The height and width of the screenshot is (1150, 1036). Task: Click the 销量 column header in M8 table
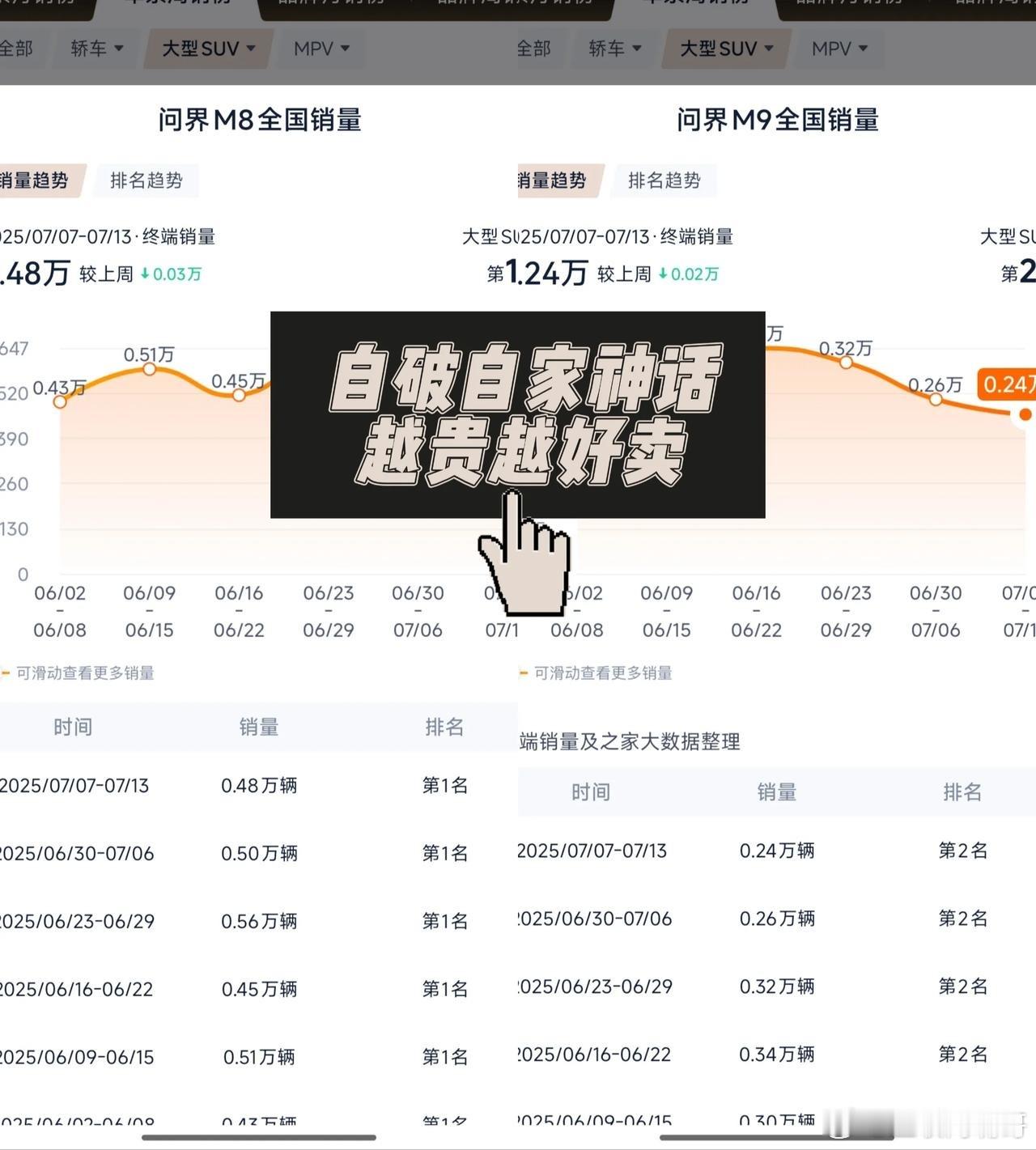[x=259, y=727]
